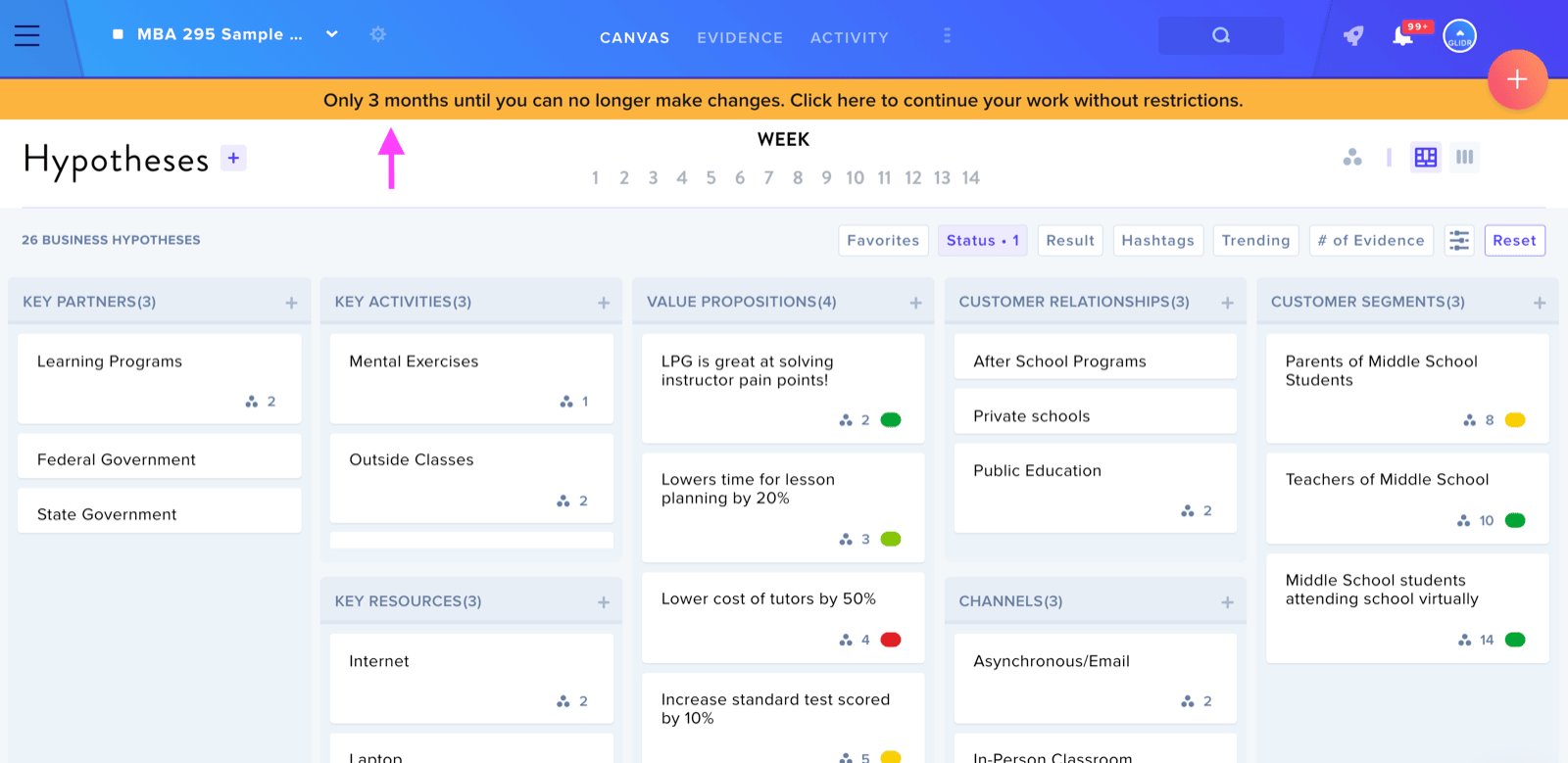Add a card to Channels
This screenshot has width=1568, height=763.
[1227, 602]
